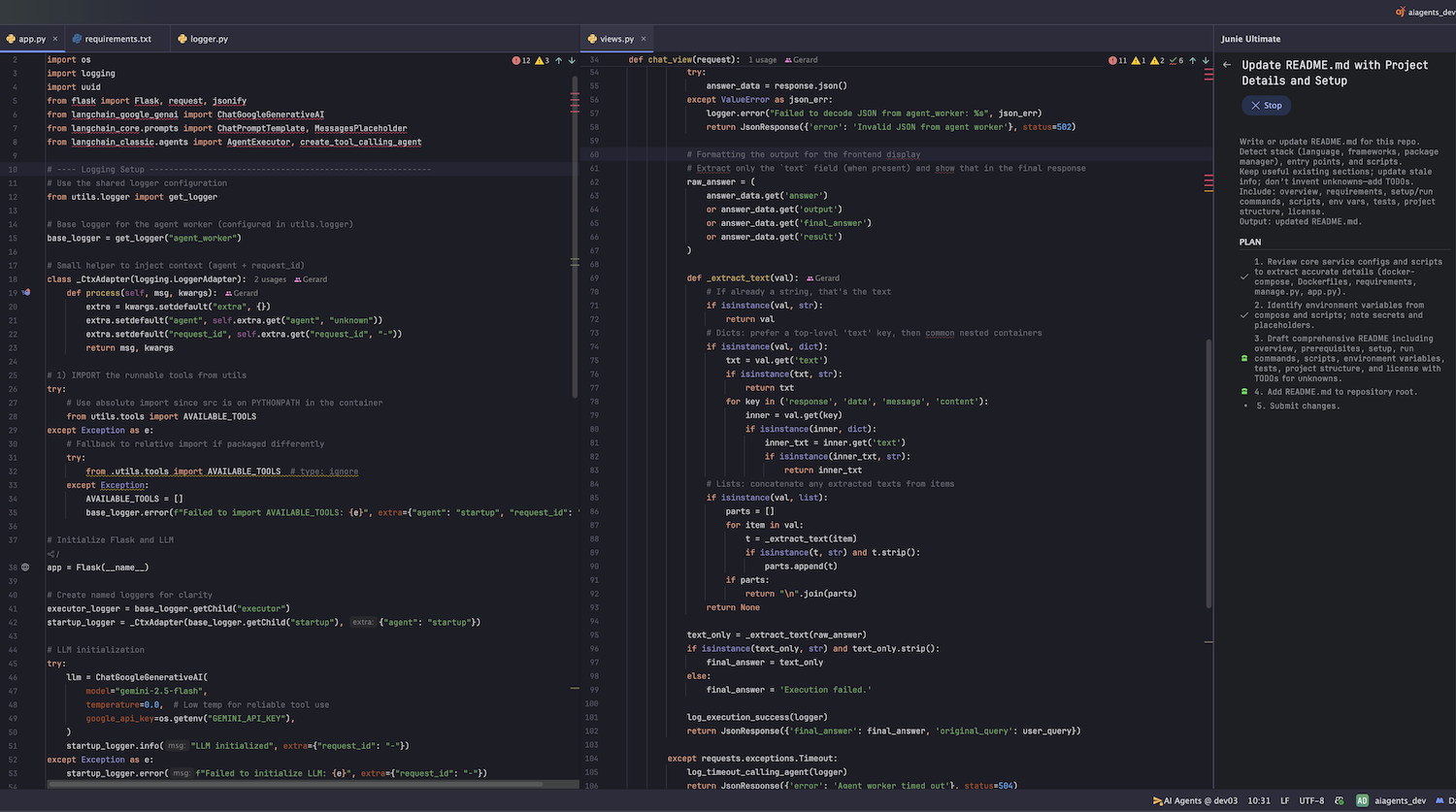Image resolution: width=1456 pixels, height=812 pixels.
Task: Close the app.py editor tab
Action: (55, 39)
